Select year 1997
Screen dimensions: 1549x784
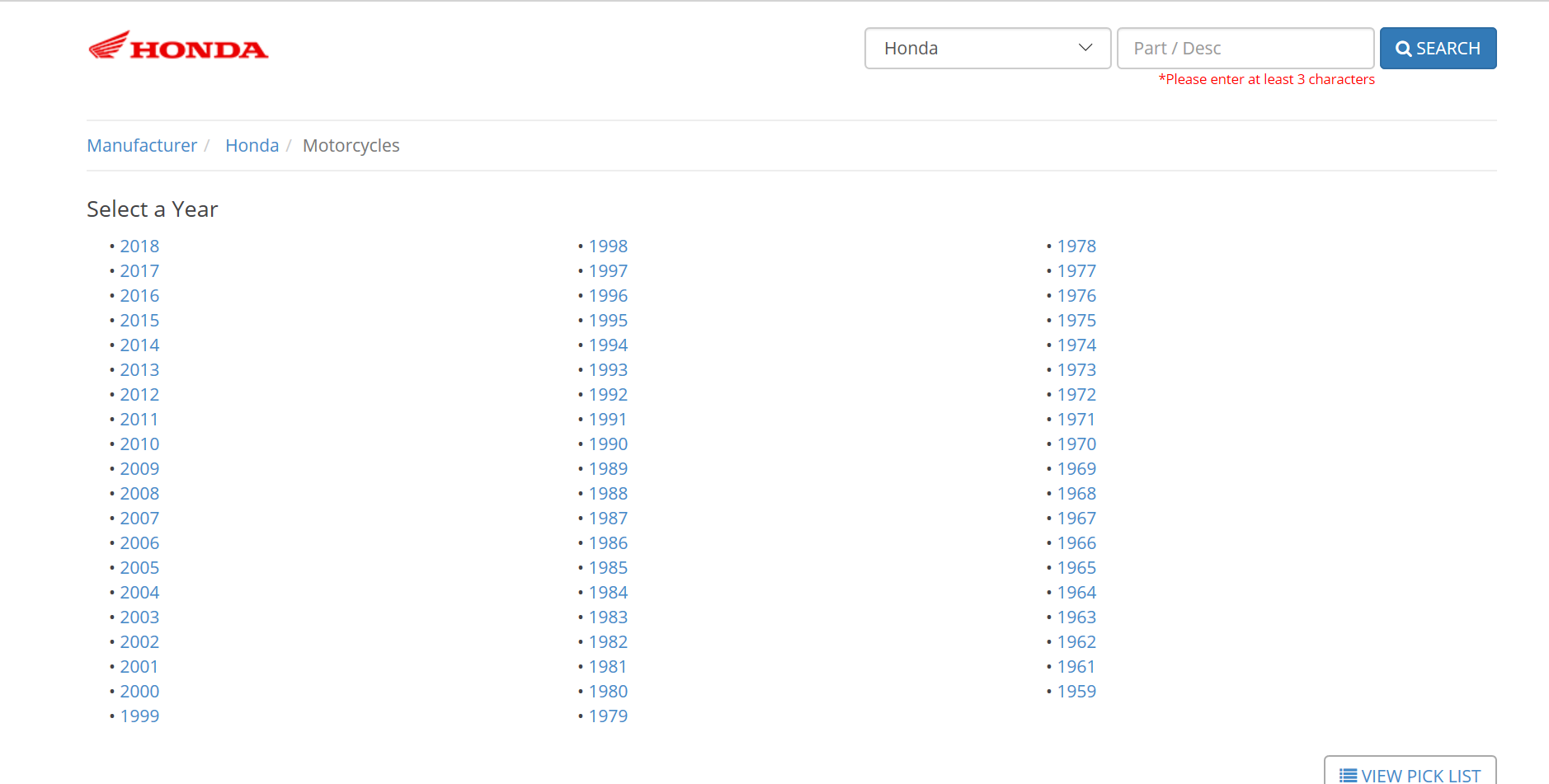(x=608, y=271)
